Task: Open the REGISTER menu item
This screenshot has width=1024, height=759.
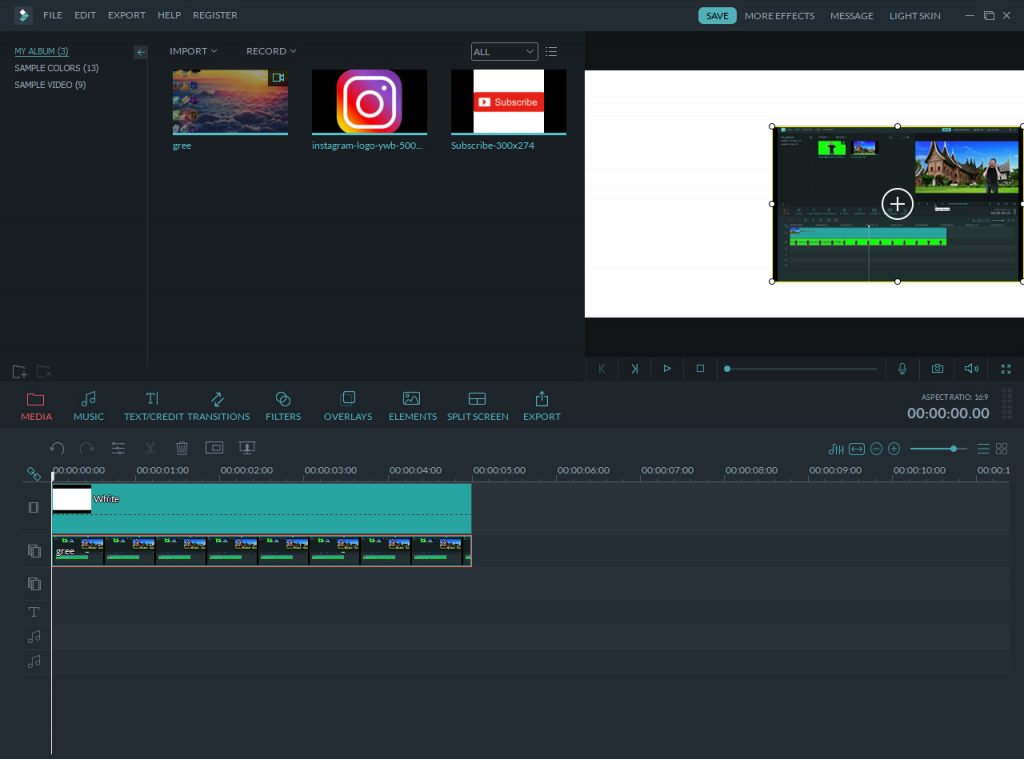Action: click(x=215, y=15)
